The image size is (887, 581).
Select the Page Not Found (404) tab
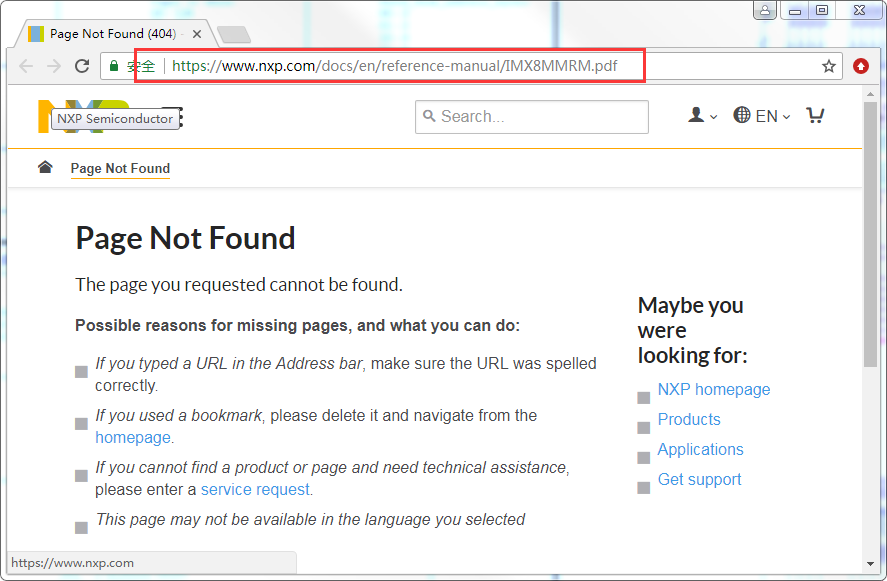[x=110, y=34]
